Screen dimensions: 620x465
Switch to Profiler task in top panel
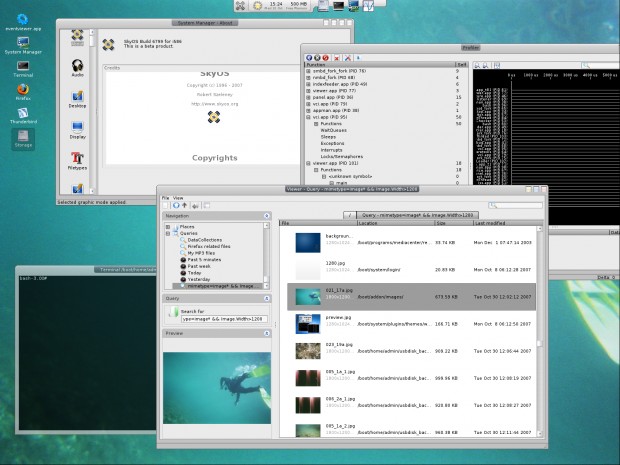(x=369, y=6)
